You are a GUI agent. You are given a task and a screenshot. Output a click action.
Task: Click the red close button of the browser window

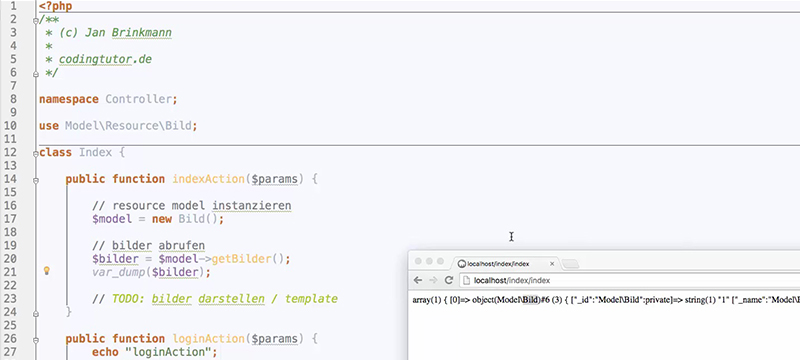(x=418, y=261)
